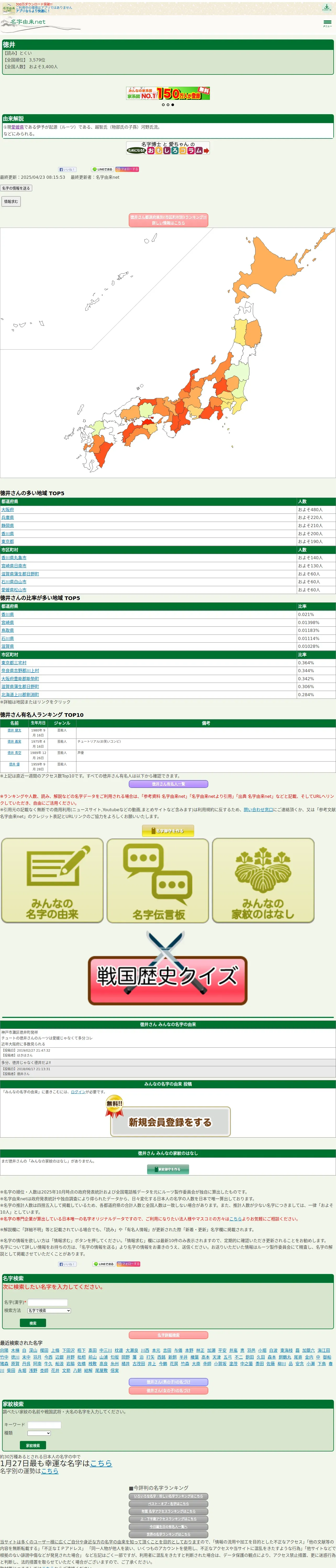
Task: Focus the キーワード input in 家紋検索
Action: coord(44,1425)
